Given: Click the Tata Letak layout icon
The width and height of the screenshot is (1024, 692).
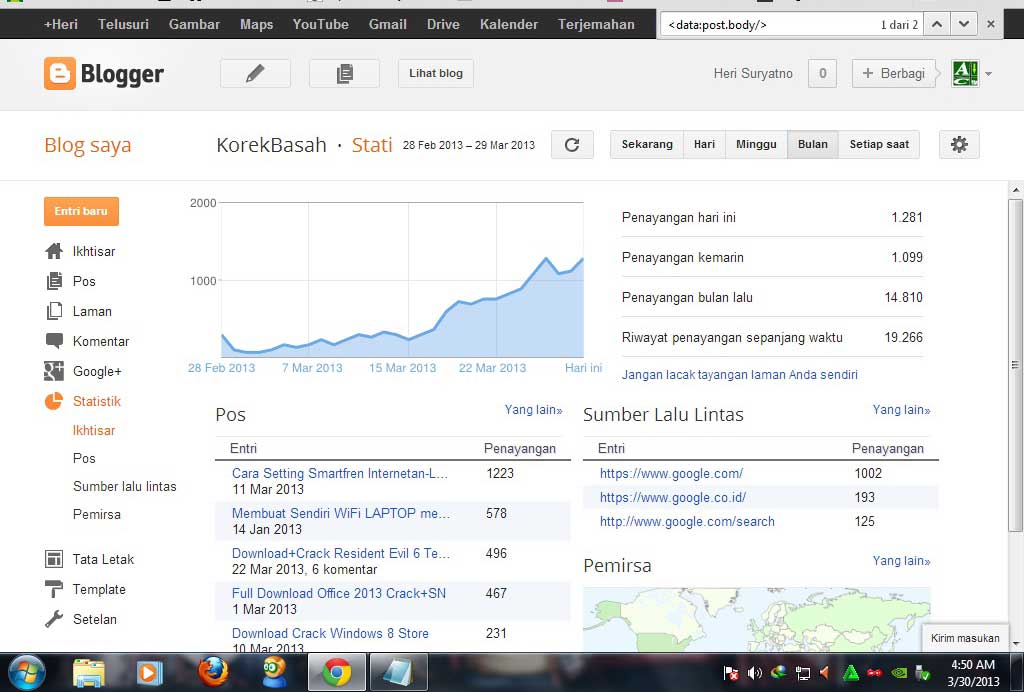Looking at the screenshot, I should coord(54,559).
